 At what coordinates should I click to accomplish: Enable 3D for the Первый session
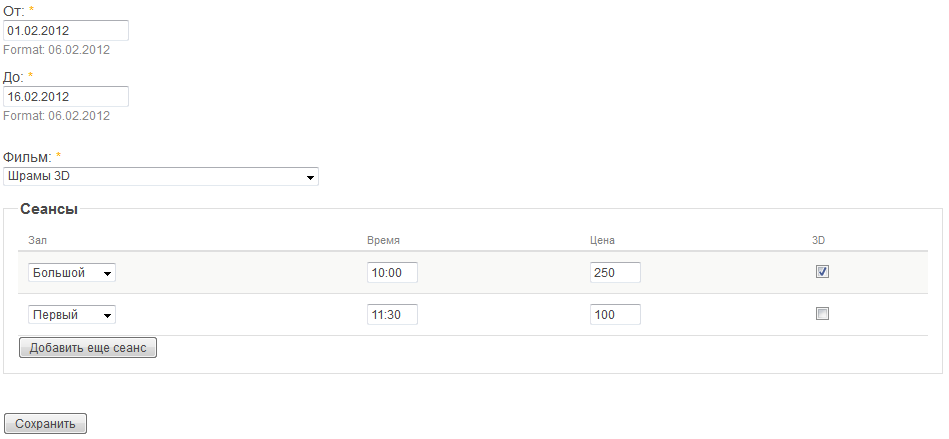tap(823, 314)
